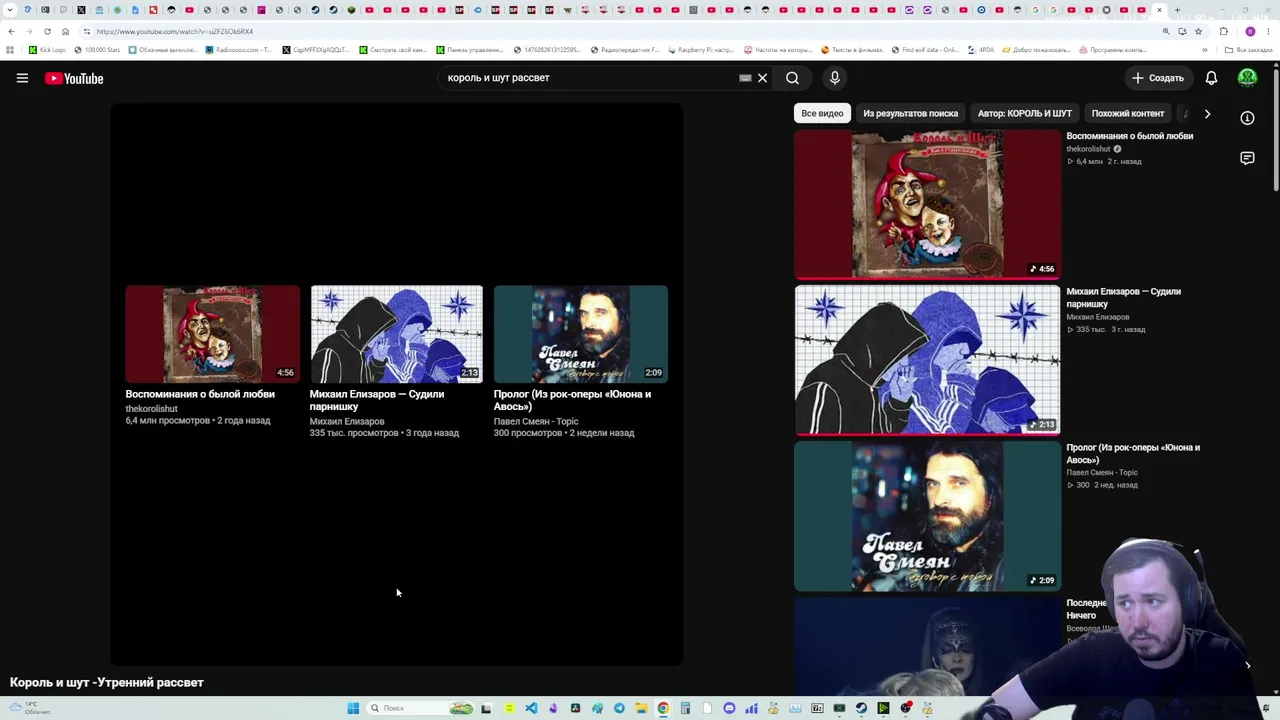Select the Все видео filter chip
This screenshot has height=720, width=1280.
(822, 113)
